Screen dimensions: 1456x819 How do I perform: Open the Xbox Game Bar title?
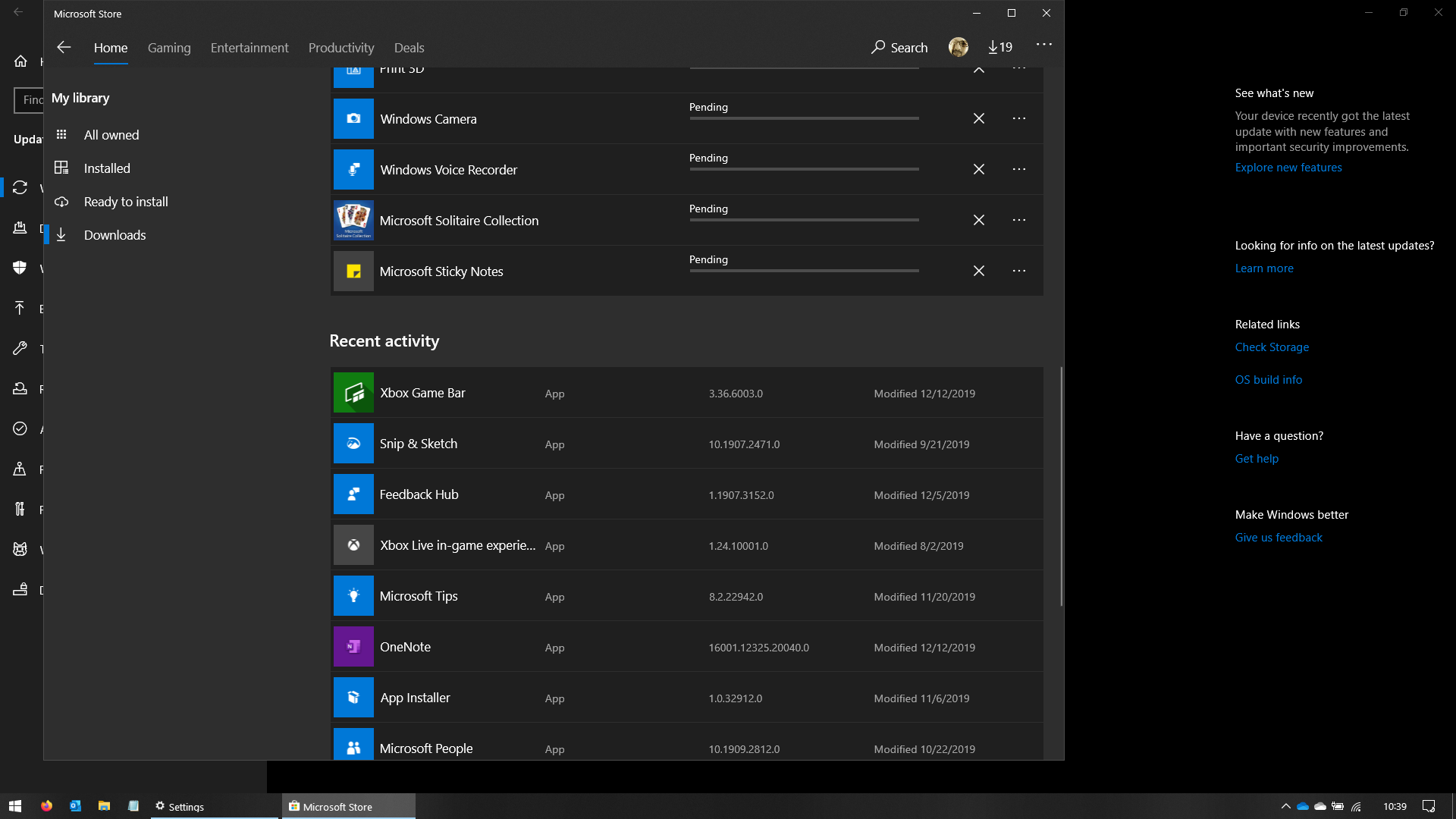[422, 393]
